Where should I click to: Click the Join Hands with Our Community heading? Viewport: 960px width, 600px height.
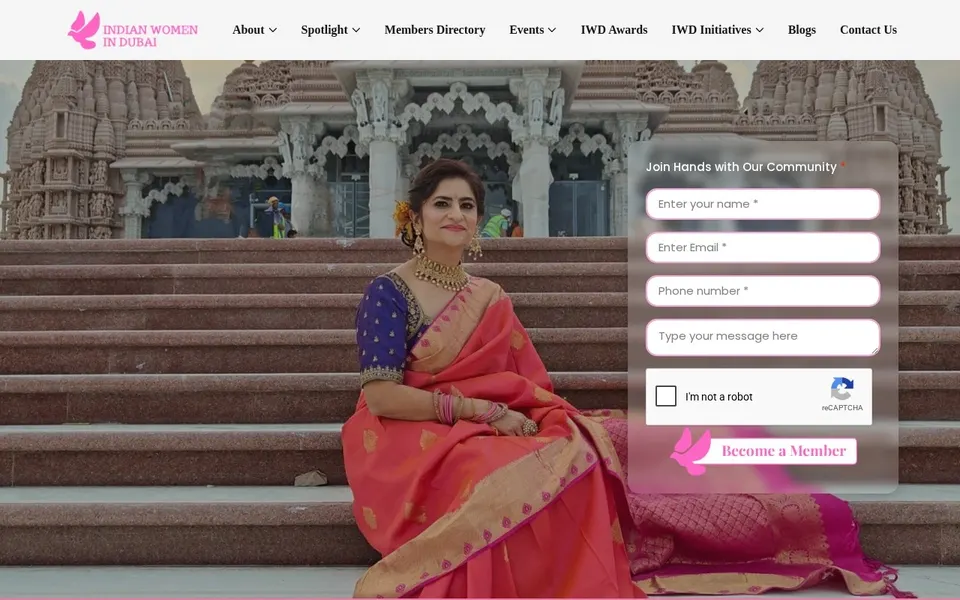[741, 167]
